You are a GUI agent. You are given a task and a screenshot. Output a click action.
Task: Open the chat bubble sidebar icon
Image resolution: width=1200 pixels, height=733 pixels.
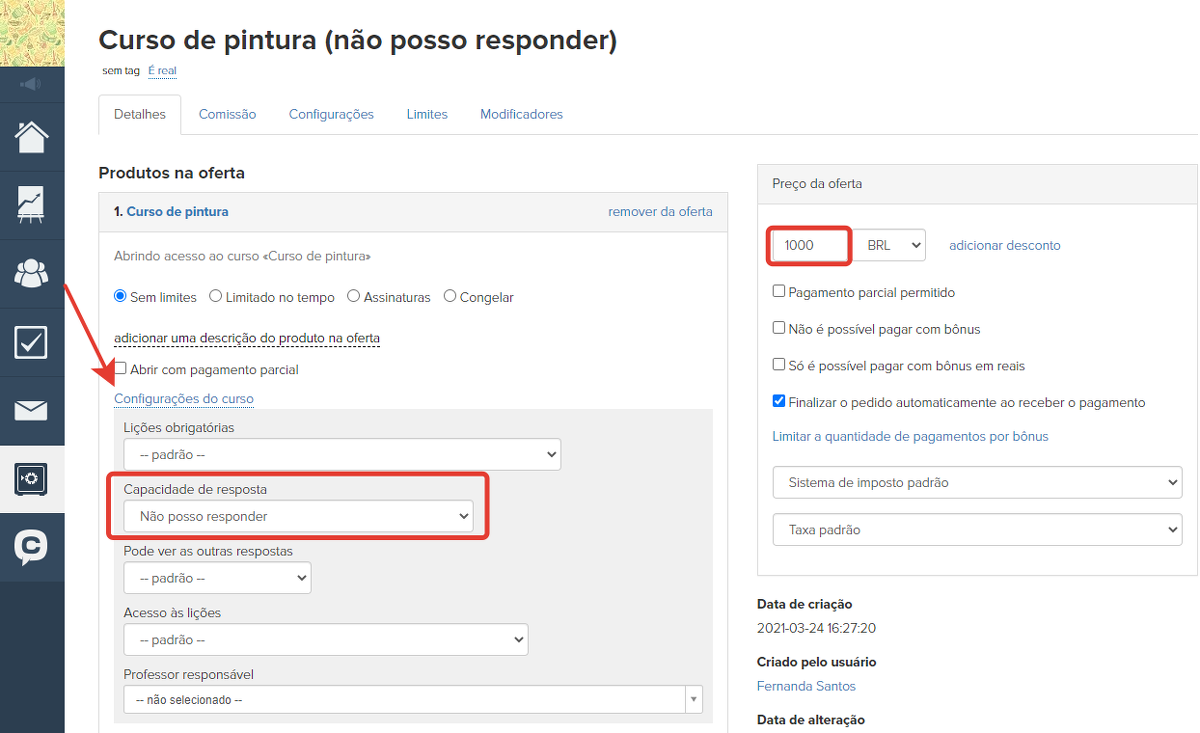tap(32, 547)
